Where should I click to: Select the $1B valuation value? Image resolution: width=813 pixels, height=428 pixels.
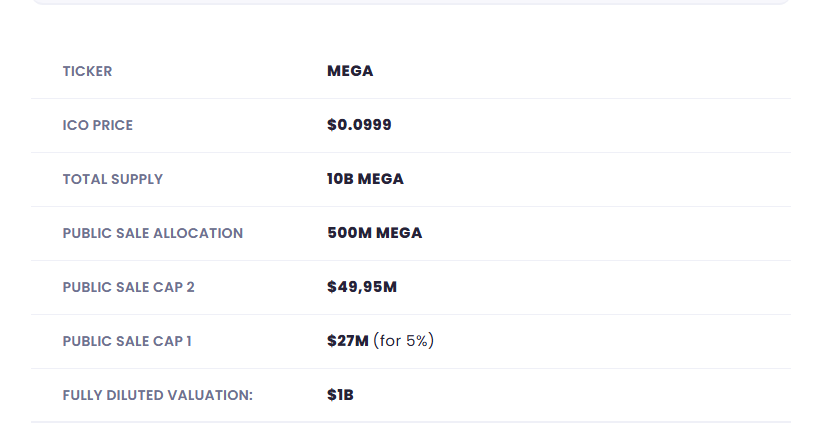(x=340, y=396)
